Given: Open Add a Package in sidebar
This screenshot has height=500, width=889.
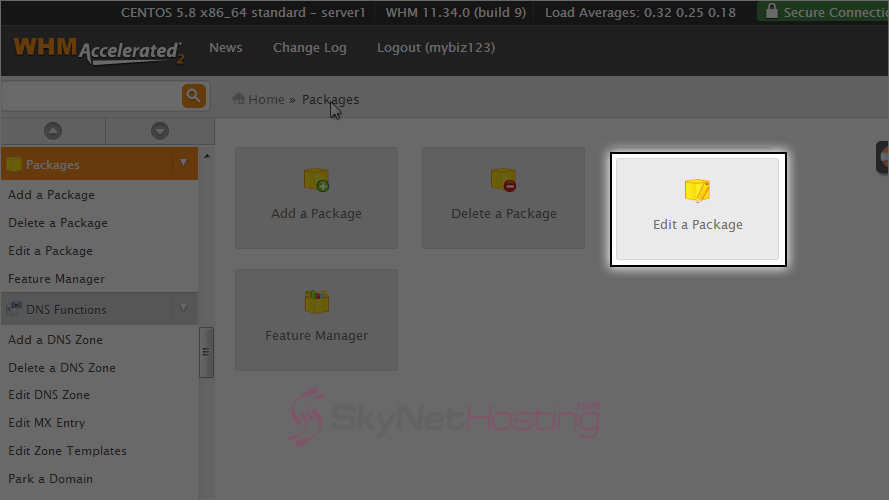Looking at the screenshot, I should pos(52,195).
